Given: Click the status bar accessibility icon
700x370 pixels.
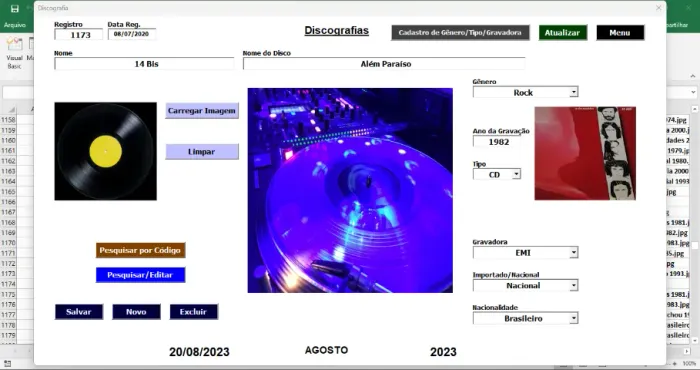Looking at the screenshot, I should pos(7,364).
